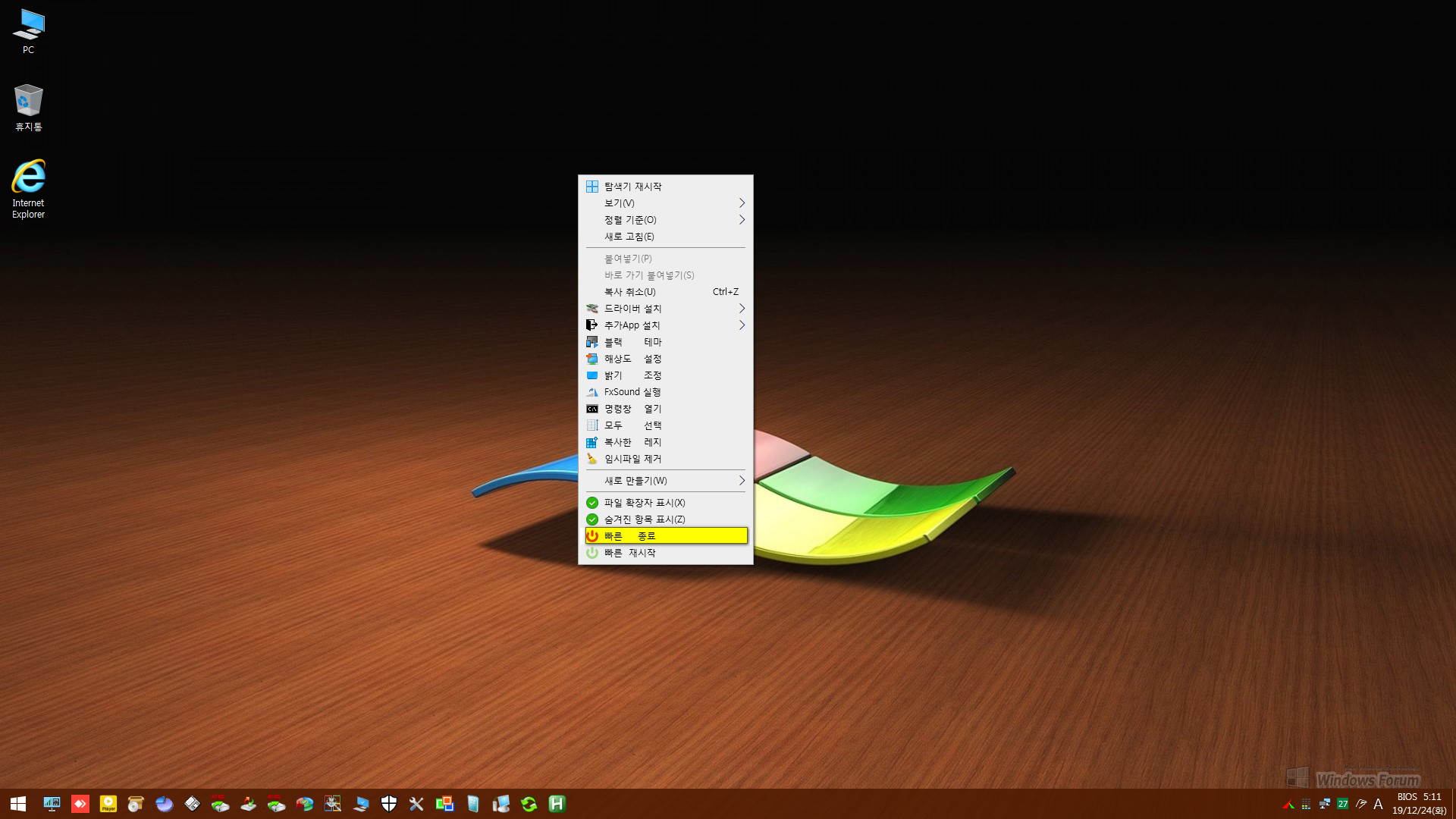The image size is (1456, 819).
Task: Open the light-blue bin taskbar icon
Action: (x=473, y=804)
